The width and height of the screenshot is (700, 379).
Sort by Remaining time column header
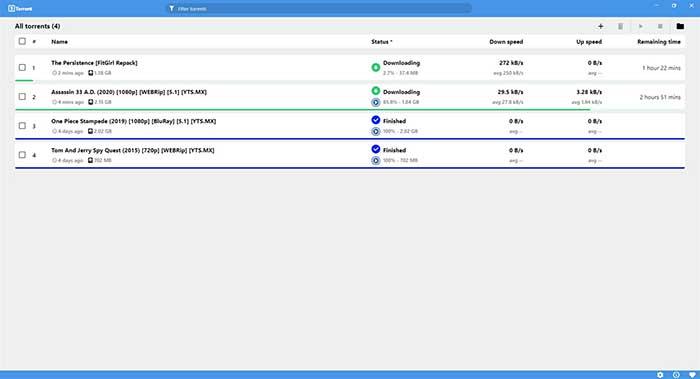(x=658, y=42)
